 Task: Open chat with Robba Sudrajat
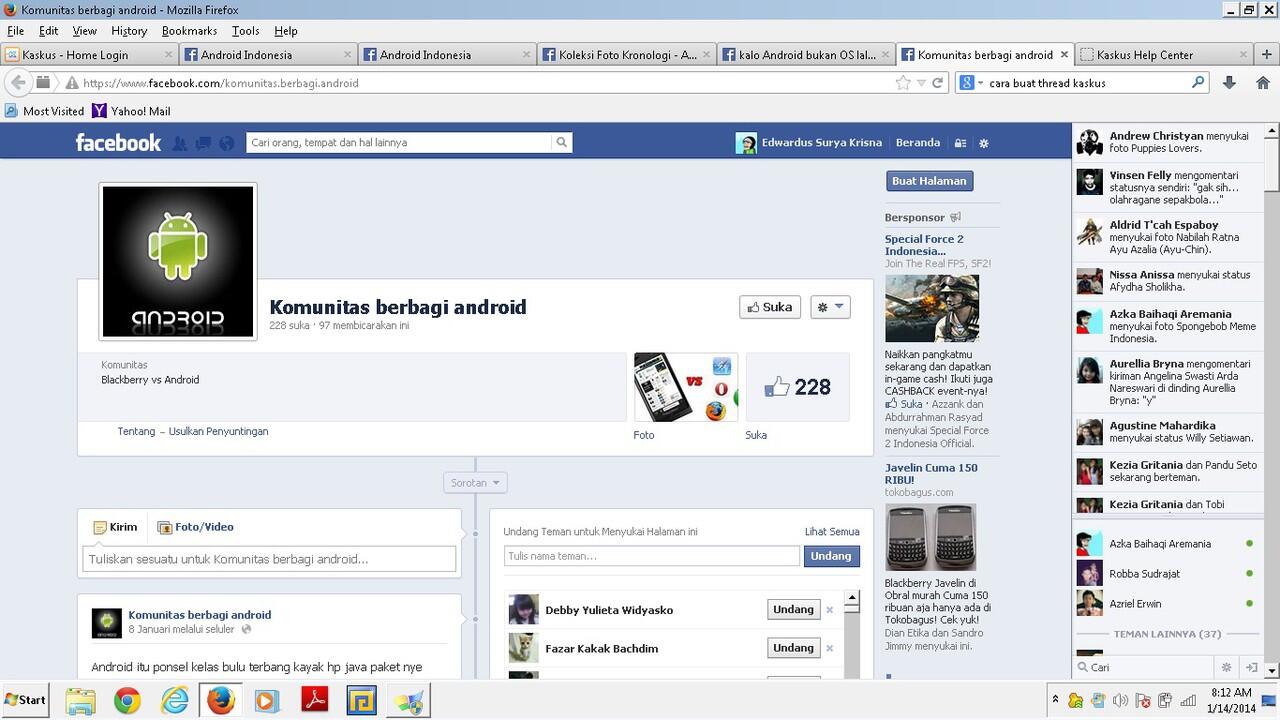point(1166,574)
